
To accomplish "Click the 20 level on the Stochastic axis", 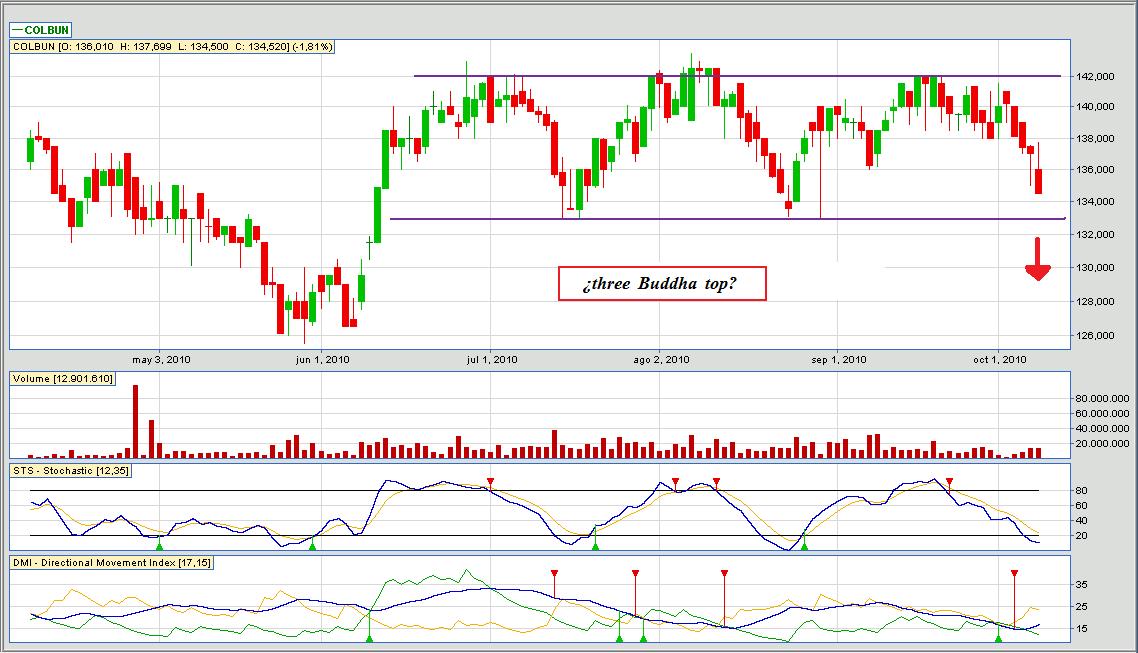I will pos(1081,536).
